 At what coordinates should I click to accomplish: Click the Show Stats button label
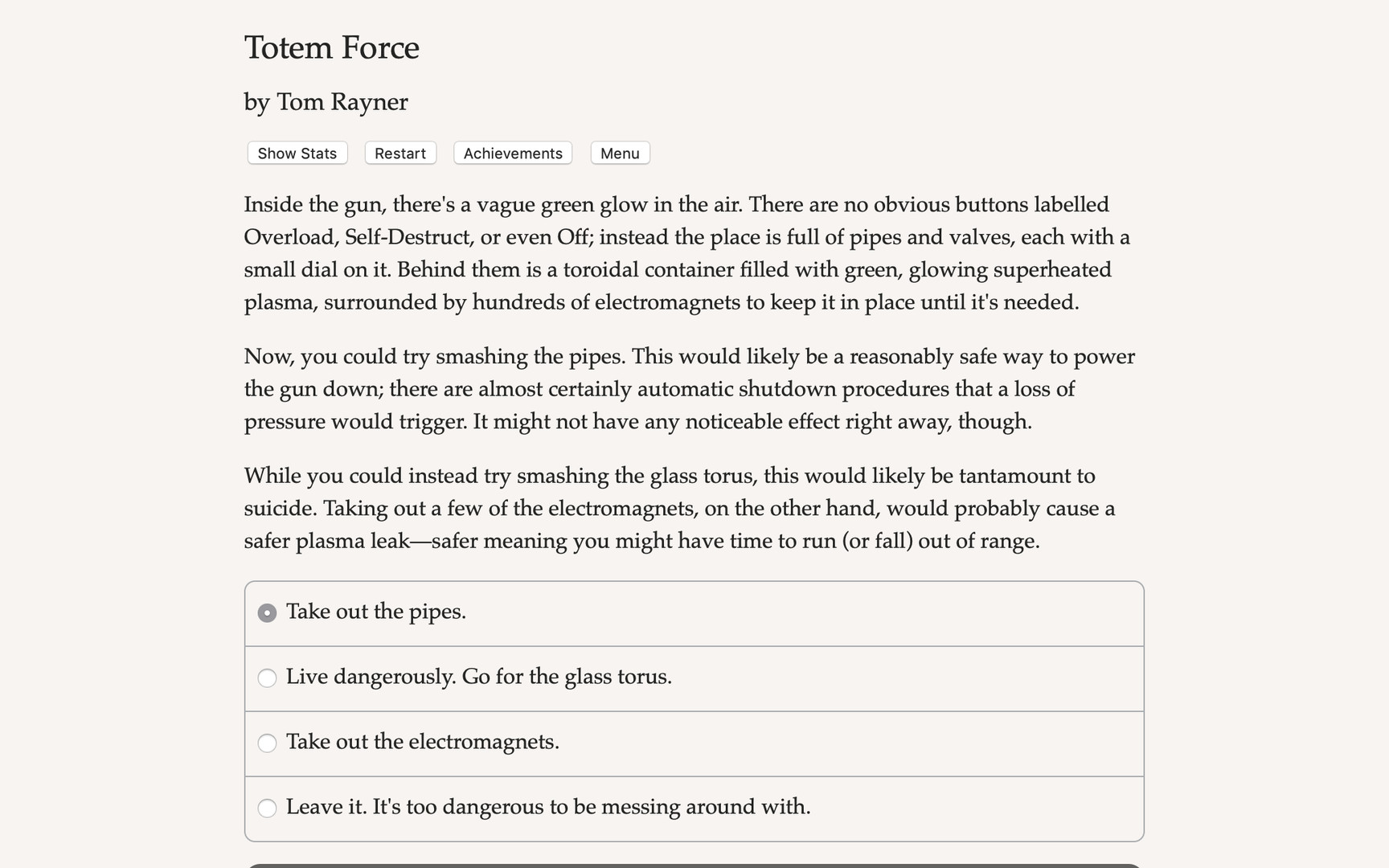tap(297, 153)
